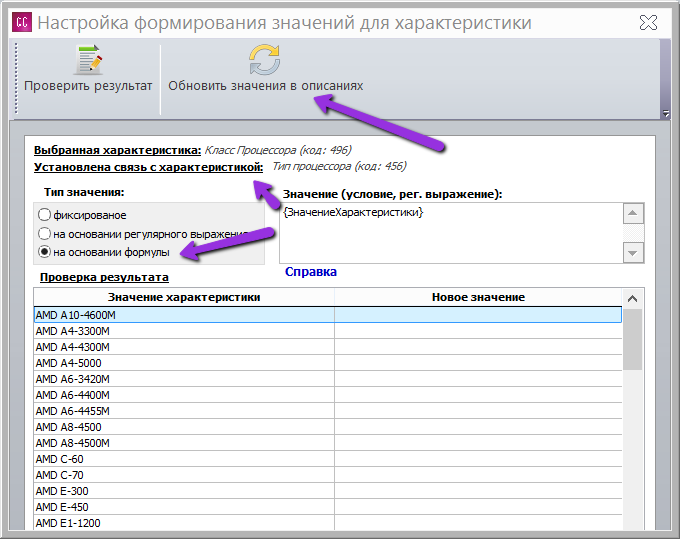Select the AMD A4-4300M row
This screenshot has height=539, width=680.
click(x=327, y=347)
